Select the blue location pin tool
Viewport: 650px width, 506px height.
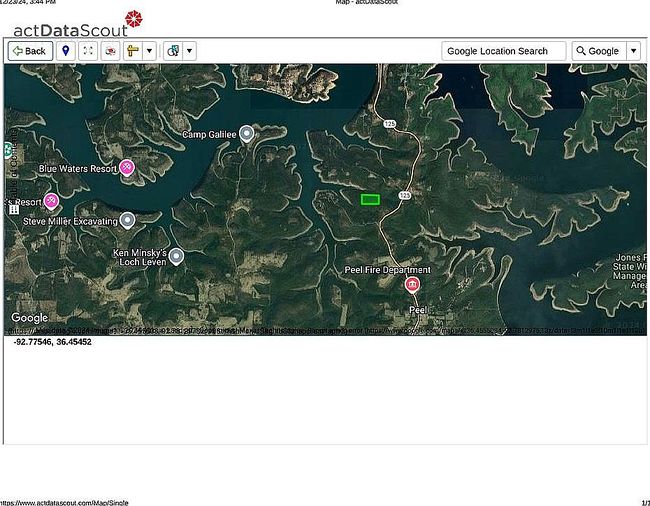65,51
